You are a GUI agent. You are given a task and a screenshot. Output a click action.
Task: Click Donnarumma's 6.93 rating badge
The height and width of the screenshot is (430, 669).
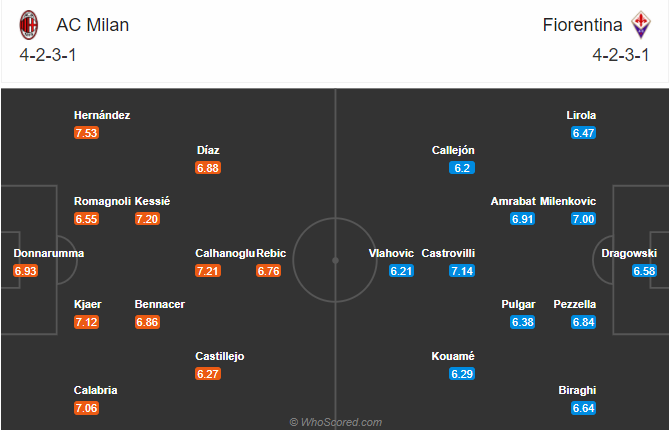coord(25,271)
